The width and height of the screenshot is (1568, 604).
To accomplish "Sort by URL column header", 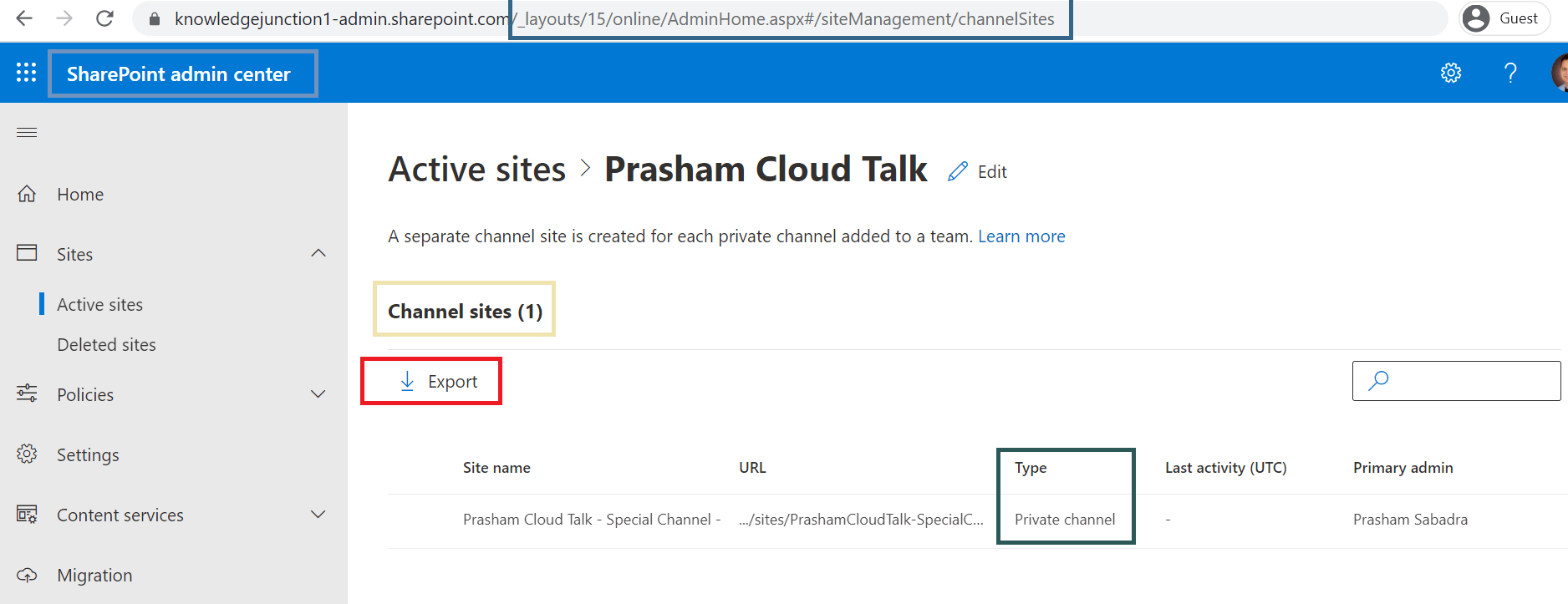I will click(752, 467).
